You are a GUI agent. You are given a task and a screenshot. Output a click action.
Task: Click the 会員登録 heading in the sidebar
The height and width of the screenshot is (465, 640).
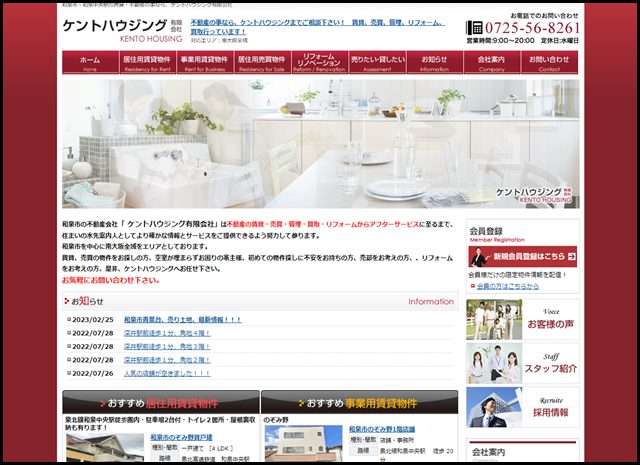[486, 231]
